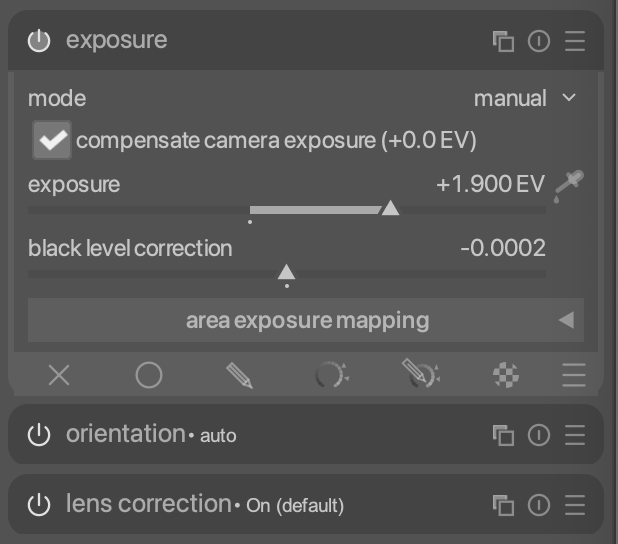Toggle the orientation module power button
Screen dimensions: 618x544
(x=39, y=435)
